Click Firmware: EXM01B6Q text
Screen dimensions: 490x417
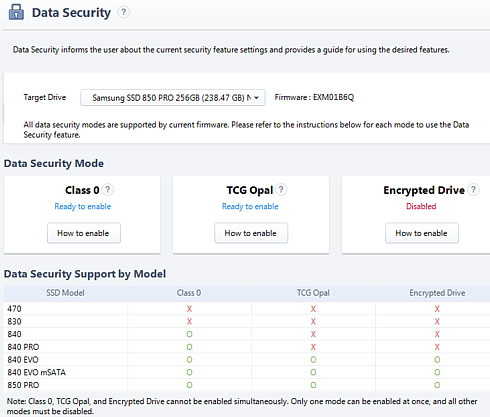pos(314,97)
